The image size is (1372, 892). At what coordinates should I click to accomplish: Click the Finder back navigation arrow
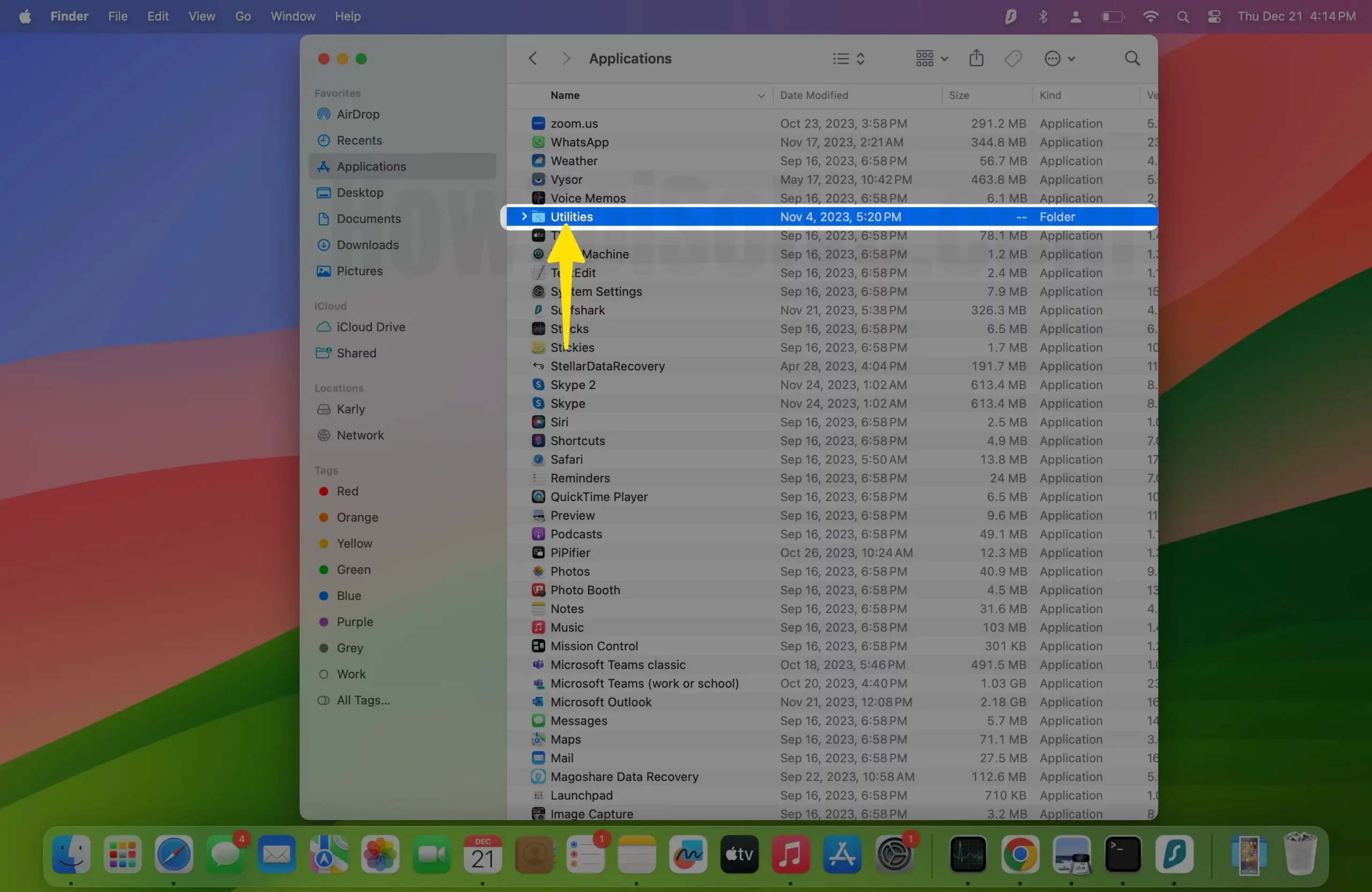[x=533, y=59]
